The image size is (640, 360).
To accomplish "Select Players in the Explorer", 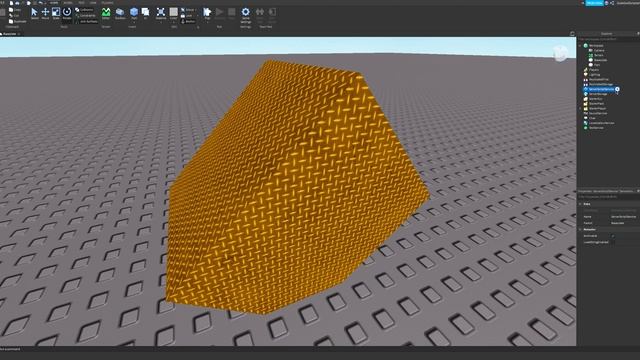I will tap(594, 70).
